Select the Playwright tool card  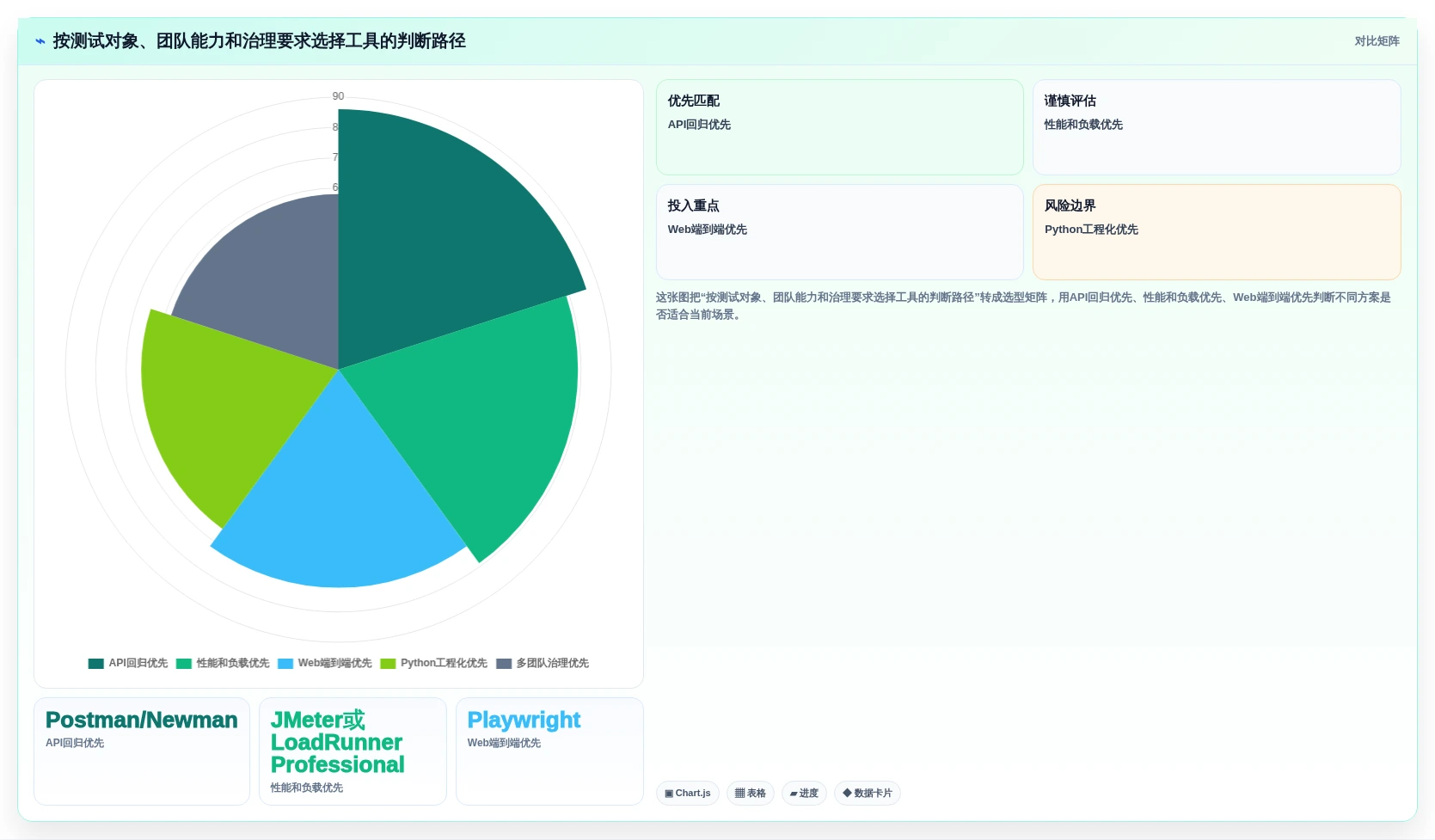[x=549, y=751]
